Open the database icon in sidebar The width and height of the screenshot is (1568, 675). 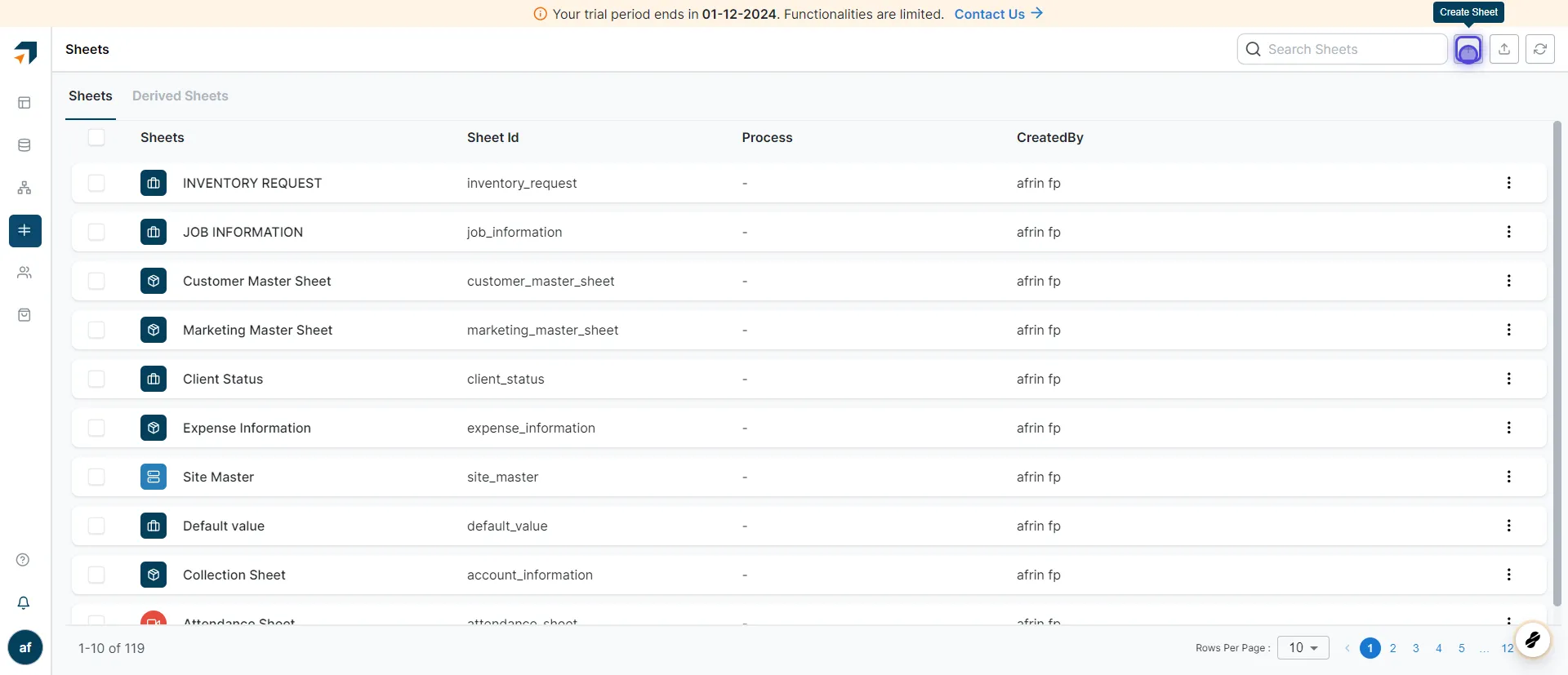pos(24,145)
